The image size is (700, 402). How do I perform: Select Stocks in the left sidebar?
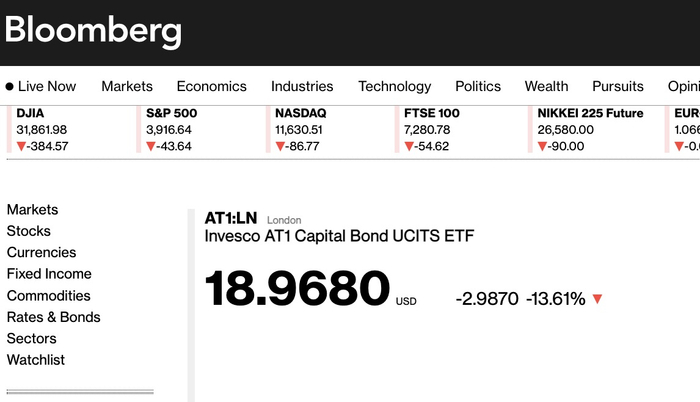coord(28,231)
